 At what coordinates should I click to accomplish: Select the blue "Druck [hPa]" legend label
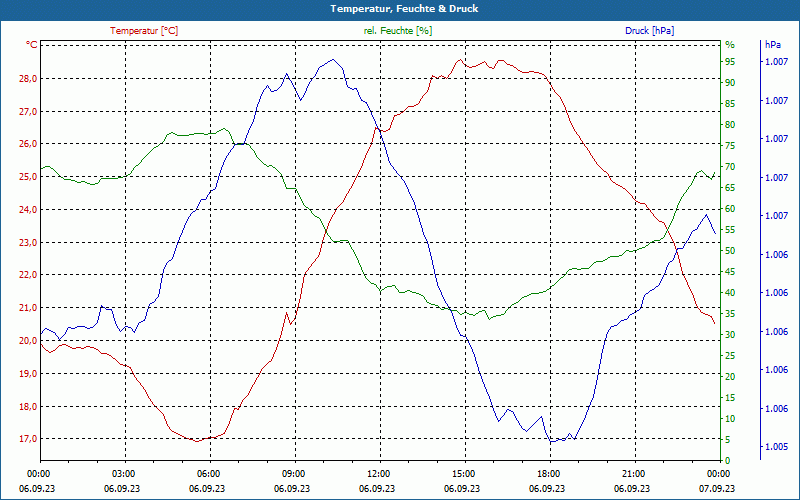(x=649, y=31)
